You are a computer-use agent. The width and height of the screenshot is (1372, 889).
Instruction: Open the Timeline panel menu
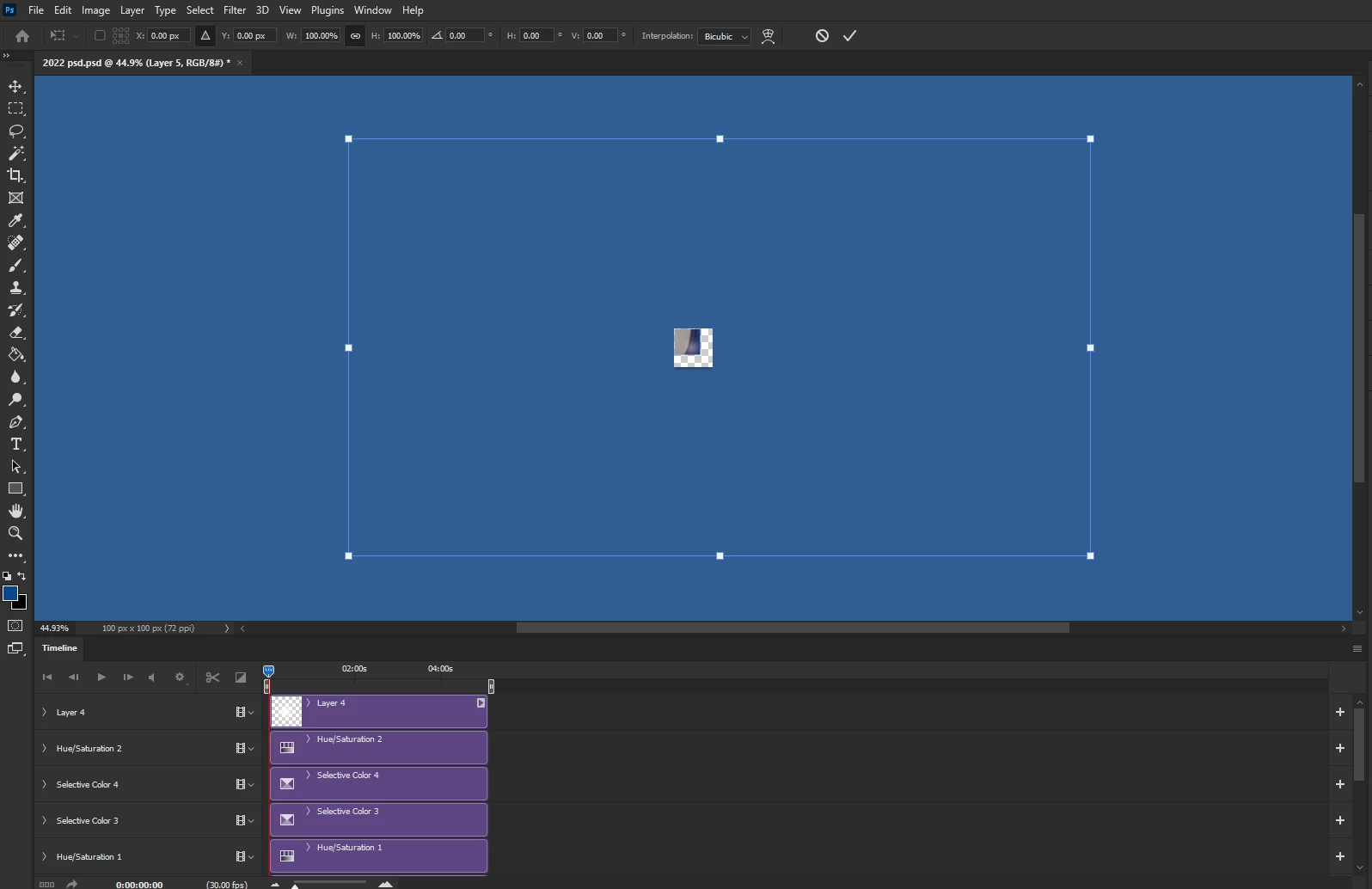[x=1357, y=649]
